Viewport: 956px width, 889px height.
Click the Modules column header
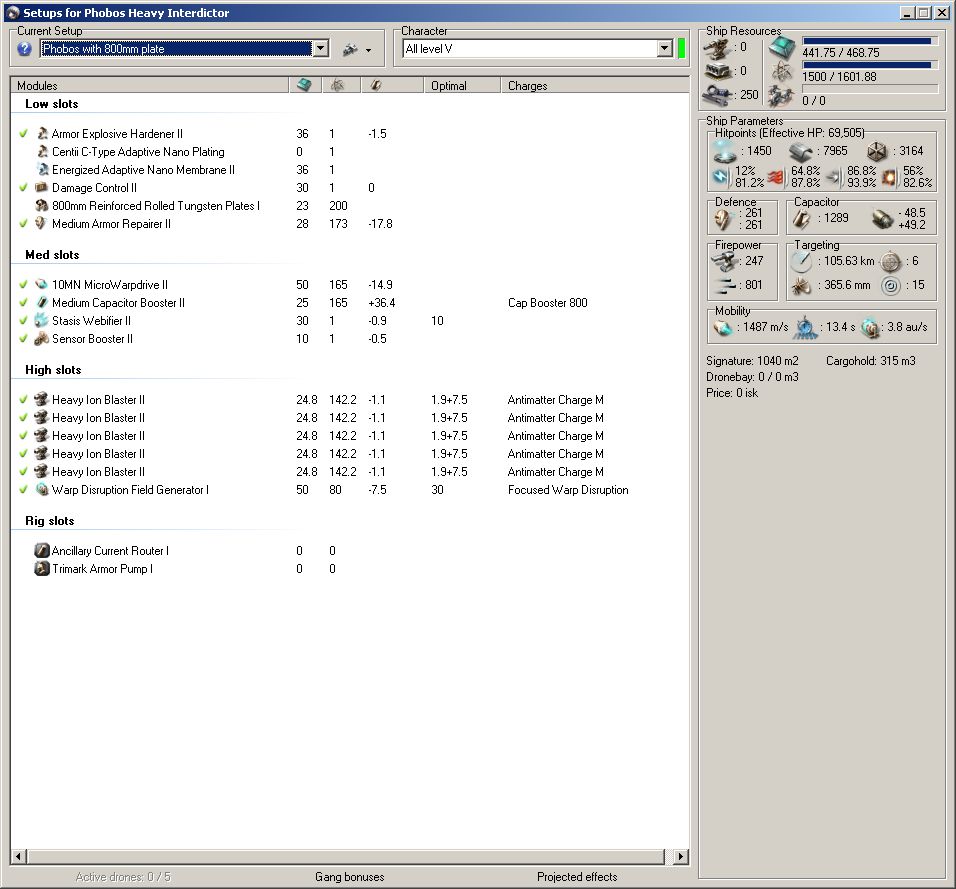(x=149, y=85)
